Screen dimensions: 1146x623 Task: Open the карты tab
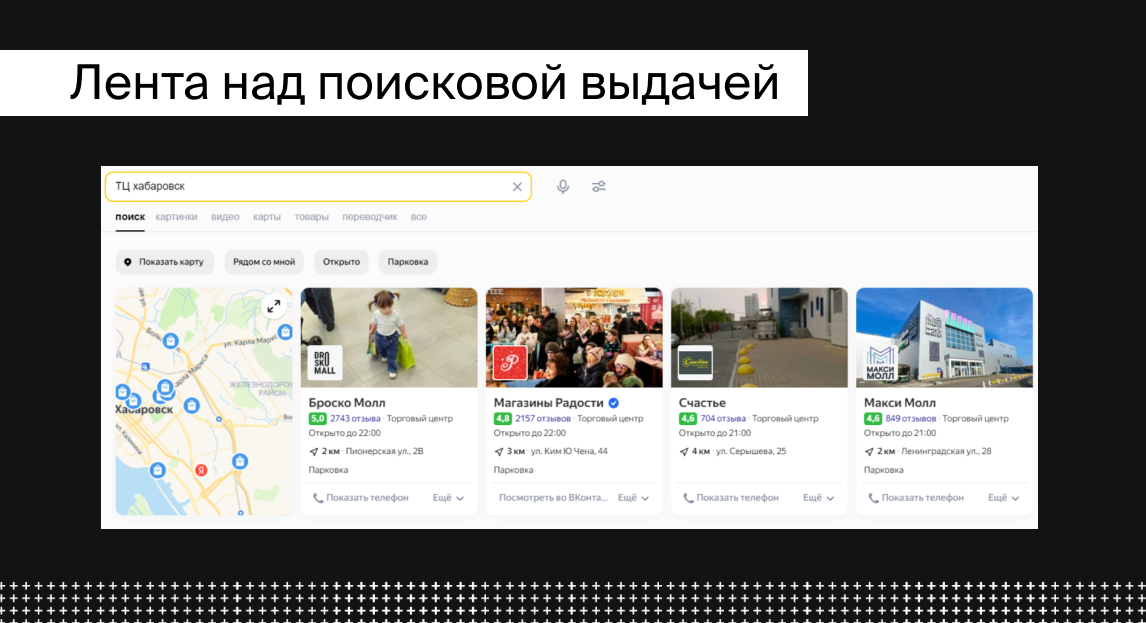tap(267, 217)
